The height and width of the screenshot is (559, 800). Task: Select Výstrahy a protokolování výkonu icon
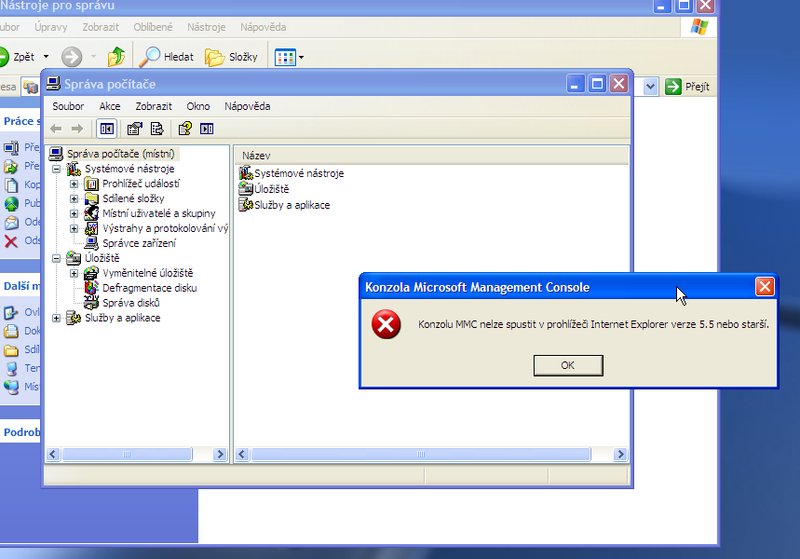point(91,228)
